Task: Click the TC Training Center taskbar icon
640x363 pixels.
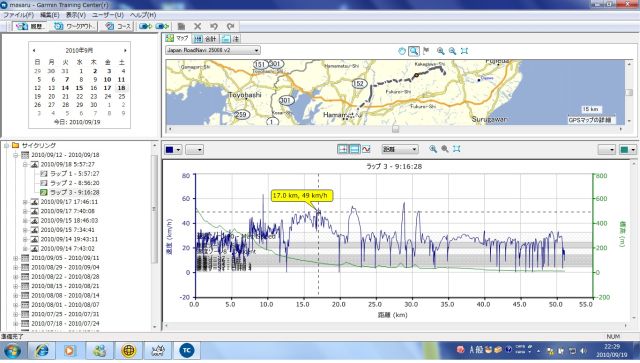Action: click(x=187, y=350)
